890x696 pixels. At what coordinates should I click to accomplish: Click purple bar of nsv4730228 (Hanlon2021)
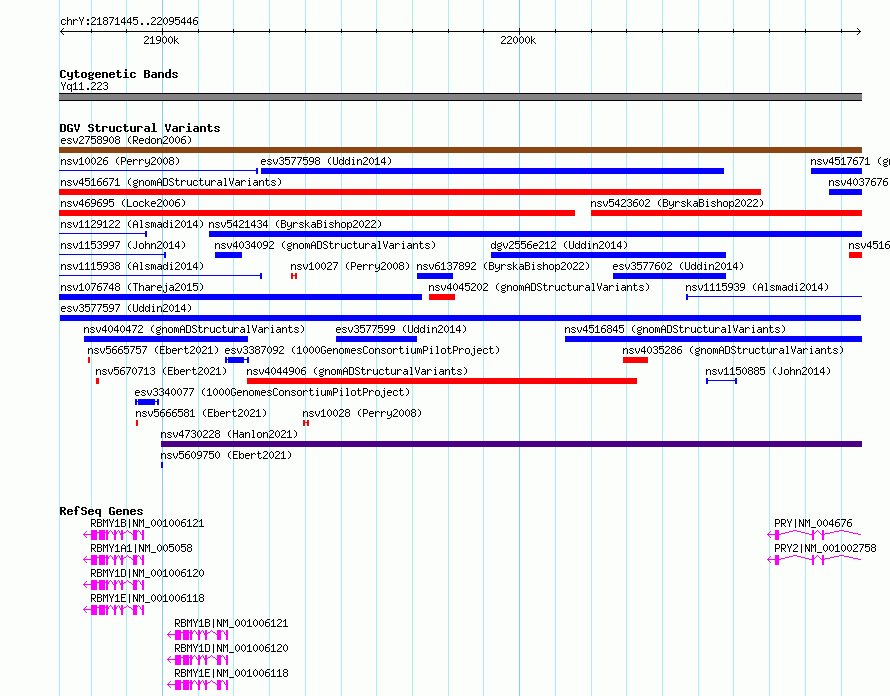point(511,444)
